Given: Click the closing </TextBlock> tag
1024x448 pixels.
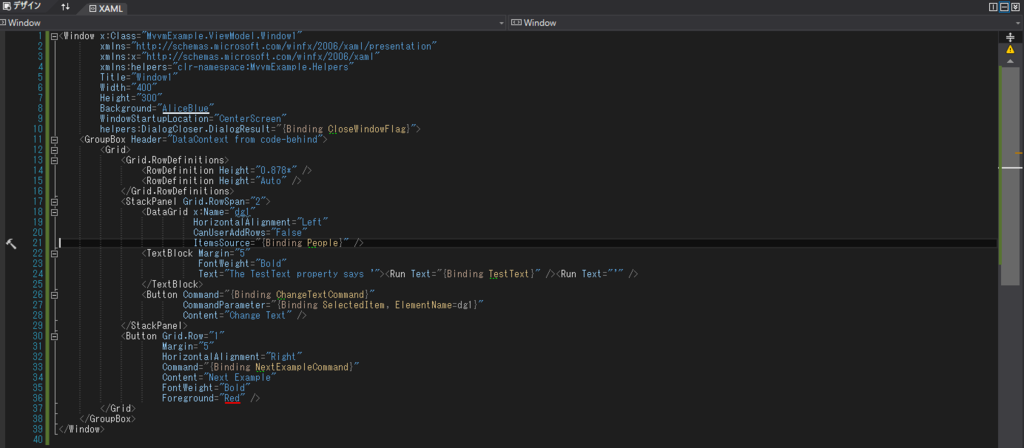Looking at the screenshot, I should pos(173,284).
